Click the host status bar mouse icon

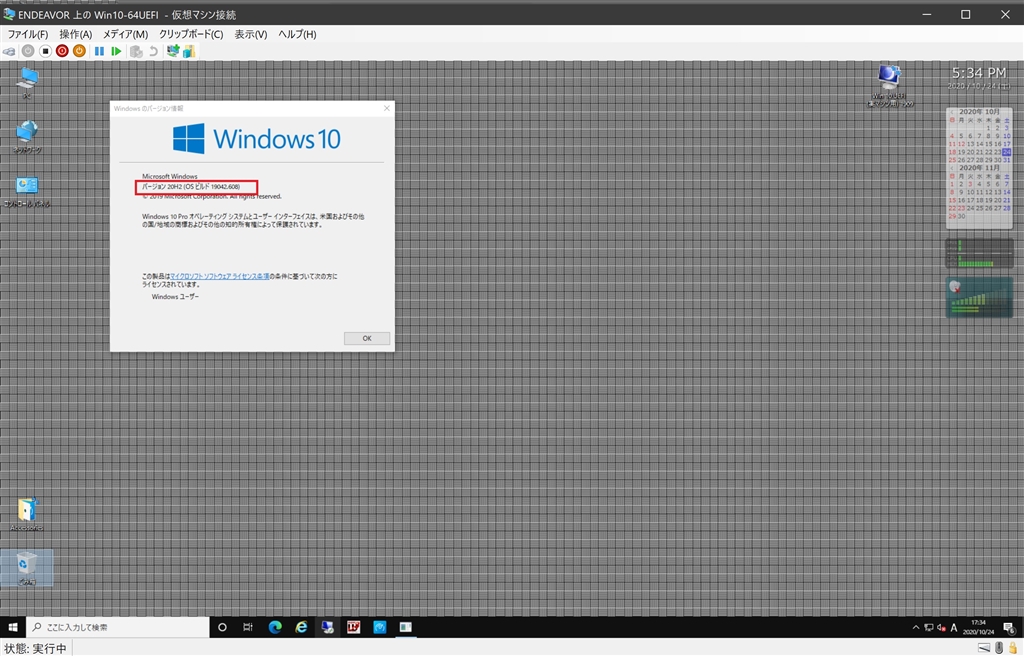click(999, 648)
